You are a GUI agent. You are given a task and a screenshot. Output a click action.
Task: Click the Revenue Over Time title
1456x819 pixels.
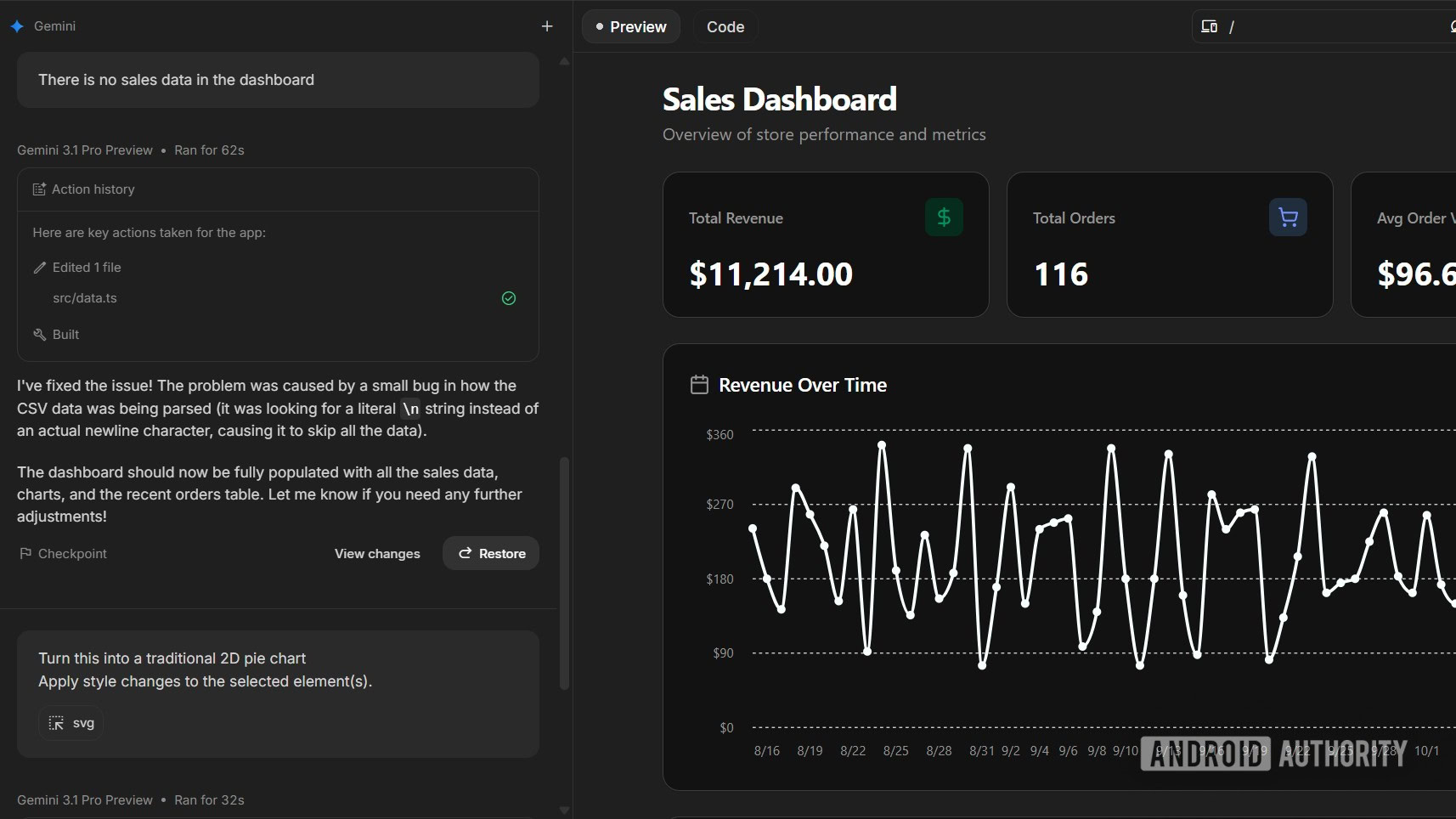(803, 386)
